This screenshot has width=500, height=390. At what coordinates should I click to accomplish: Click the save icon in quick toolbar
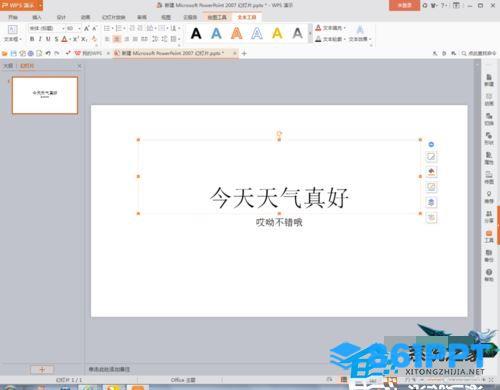[14, 53]
